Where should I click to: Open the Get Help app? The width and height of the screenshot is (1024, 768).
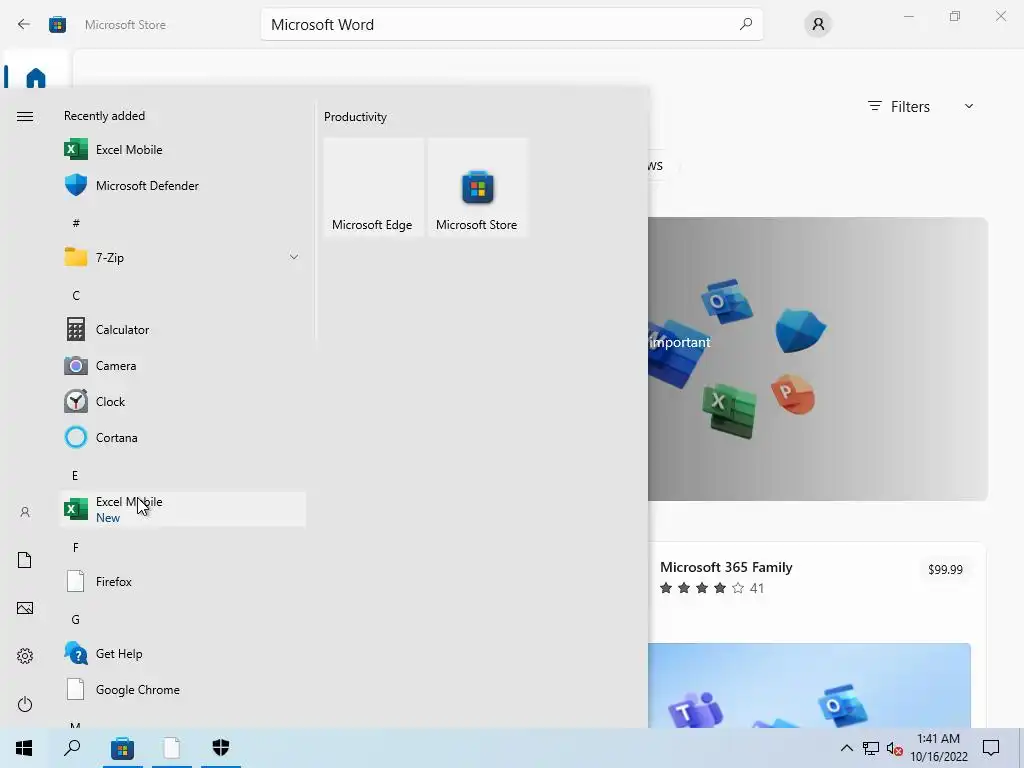182,654
